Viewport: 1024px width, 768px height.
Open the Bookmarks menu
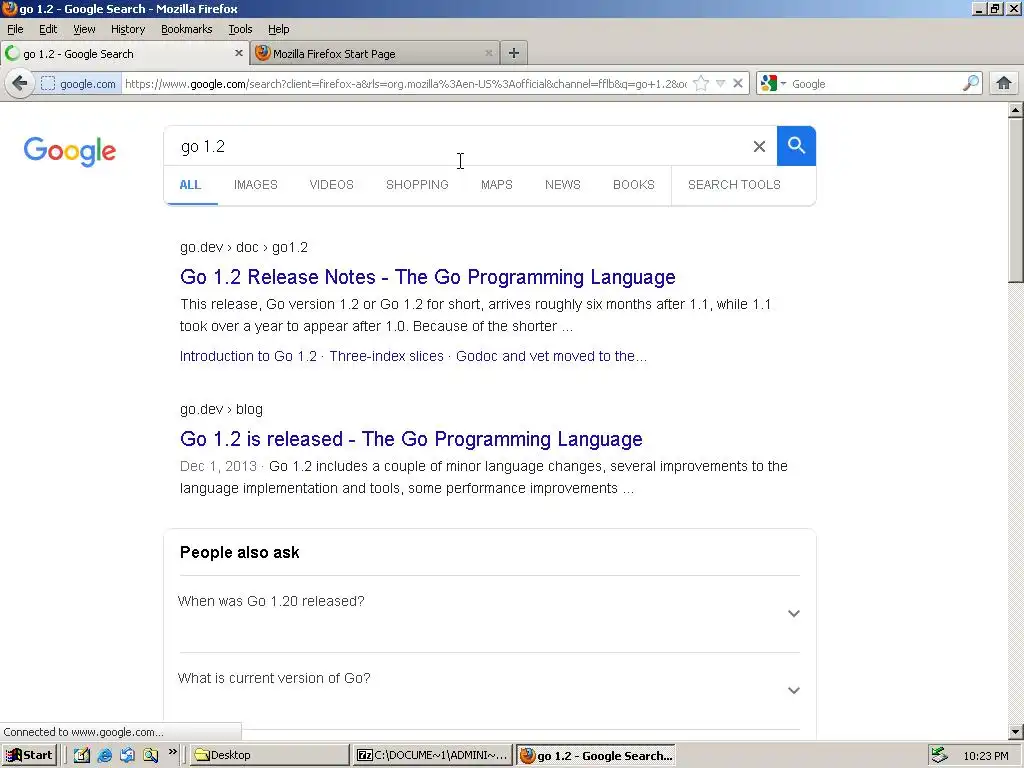(187, 29)
